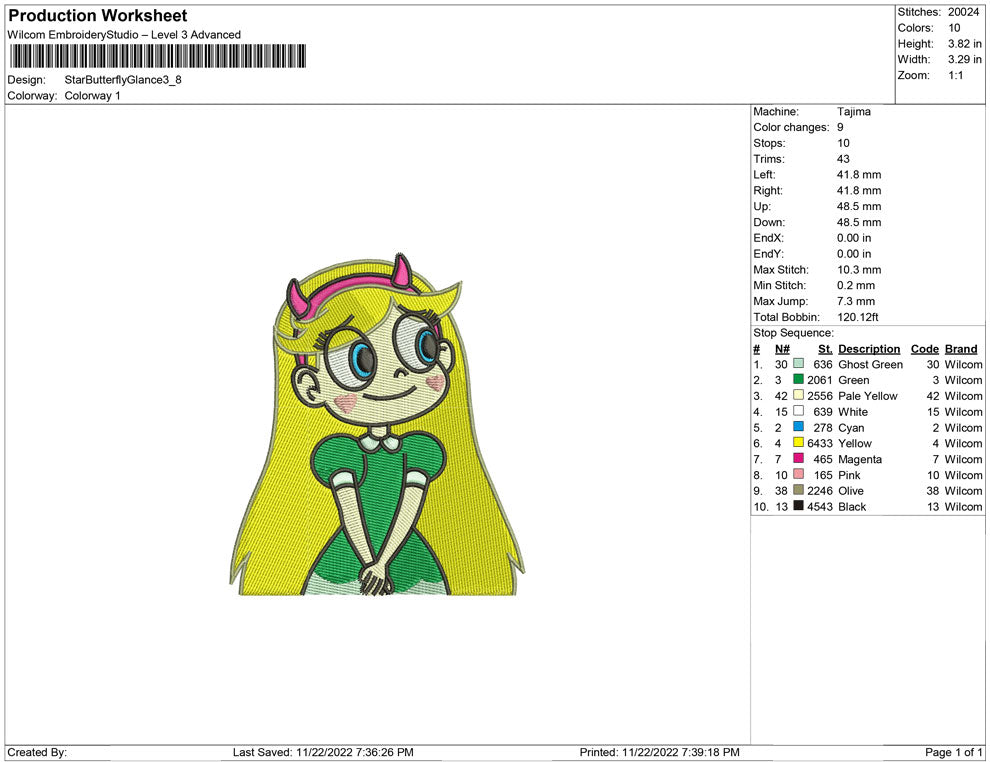This screenshot has width=990, height=762.
Task: Click the barcode under the studio title
Action: tap(158, 56)
